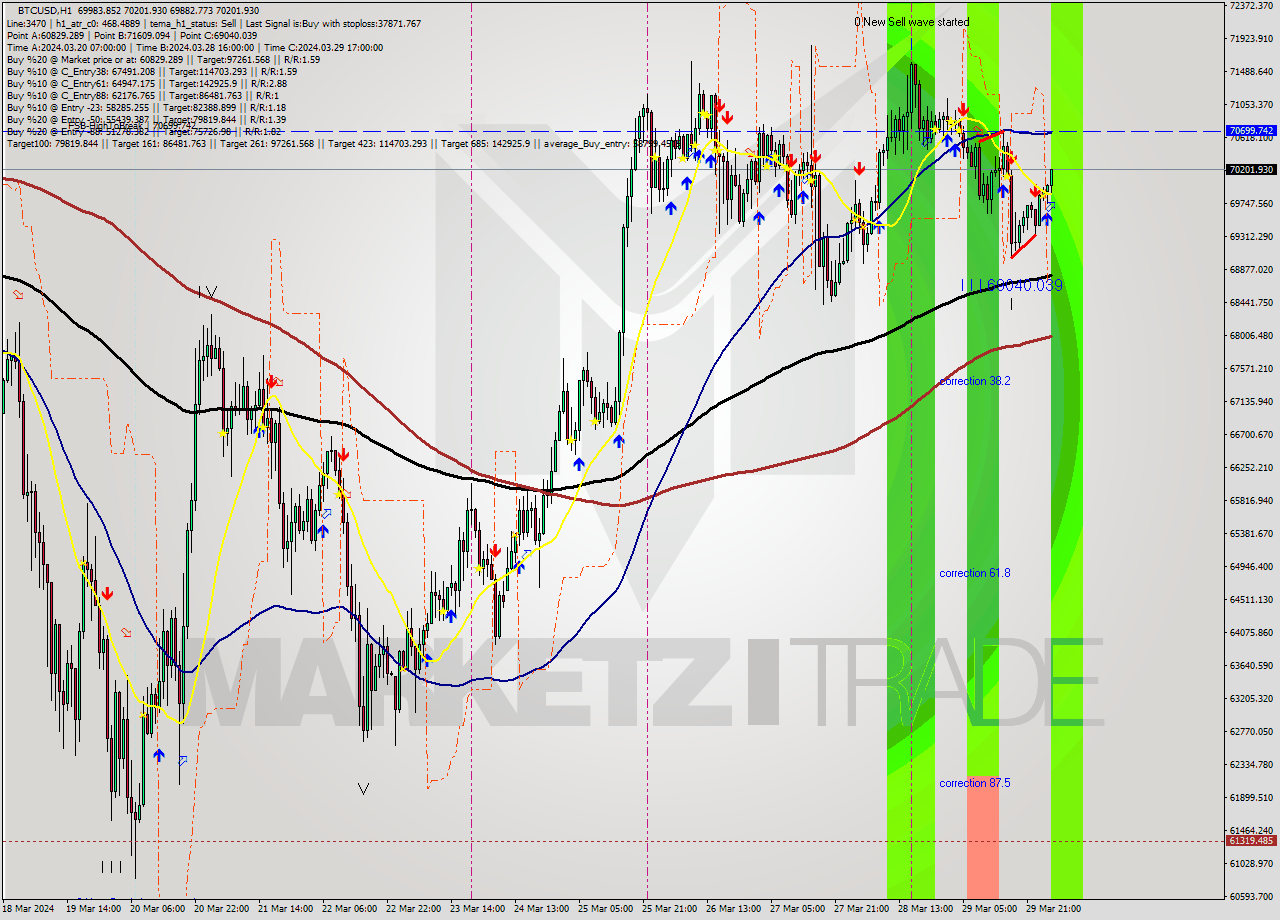Select the 'Buy %10 @ Entry -23: 58285.255' row

(146, 107)
